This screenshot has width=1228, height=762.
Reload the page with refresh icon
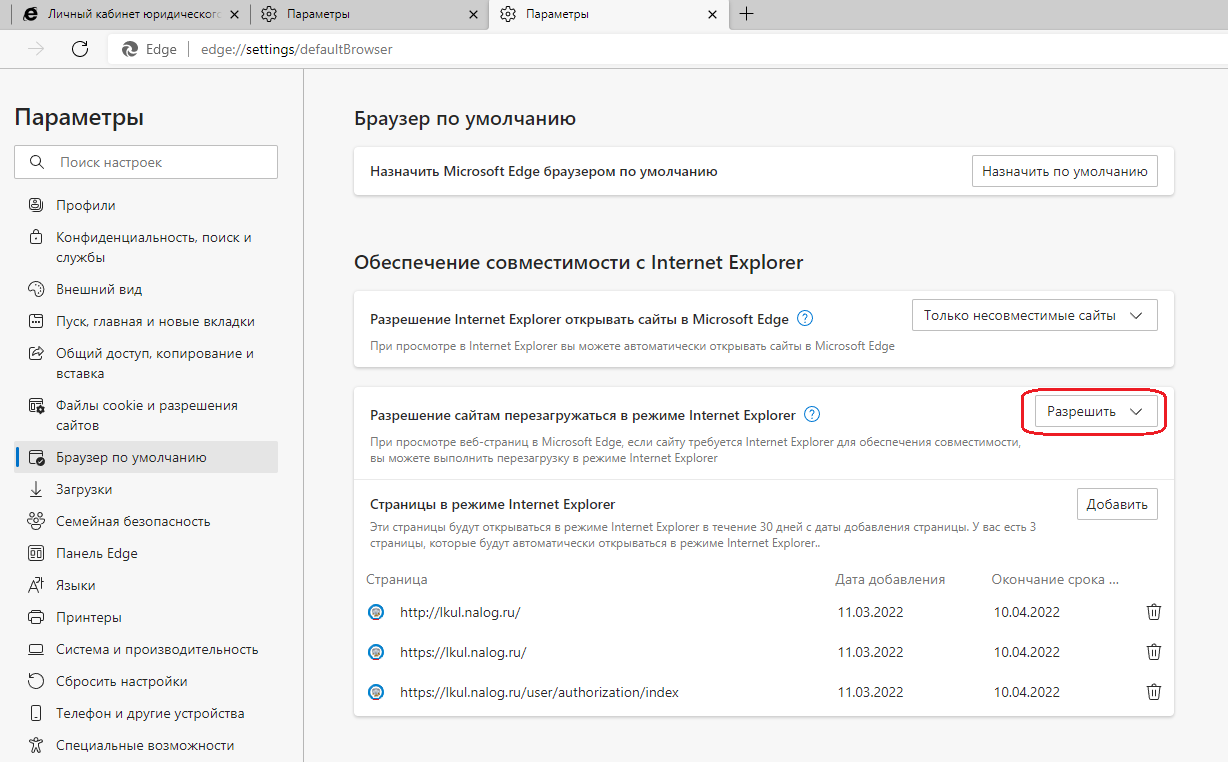[x=81, y=49]
